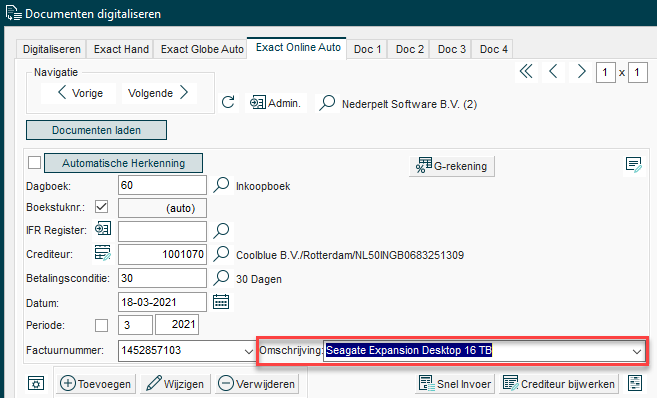Viewport: 657px width, 398px height.
Task: Click into the Datum input field
Action: pyautogui.click(x=162, y=302)
